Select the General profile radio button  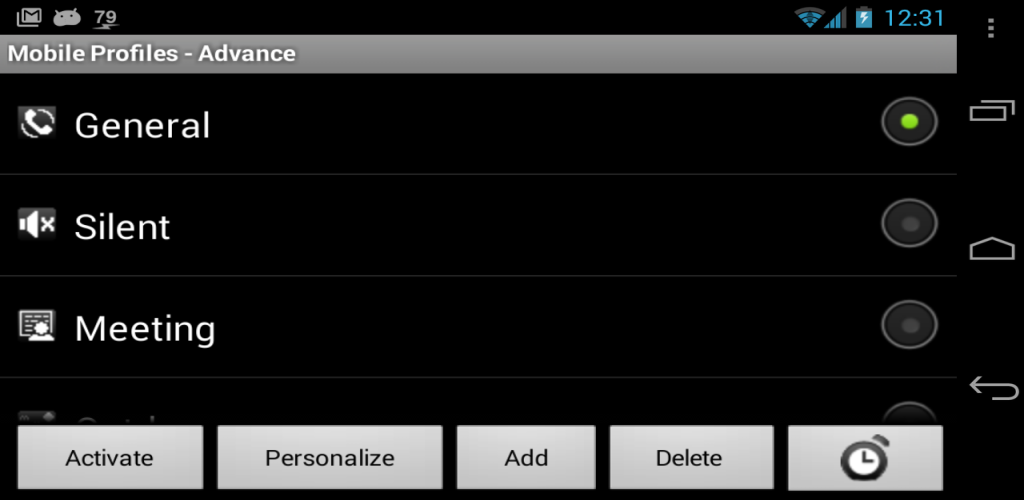[909, 122]
